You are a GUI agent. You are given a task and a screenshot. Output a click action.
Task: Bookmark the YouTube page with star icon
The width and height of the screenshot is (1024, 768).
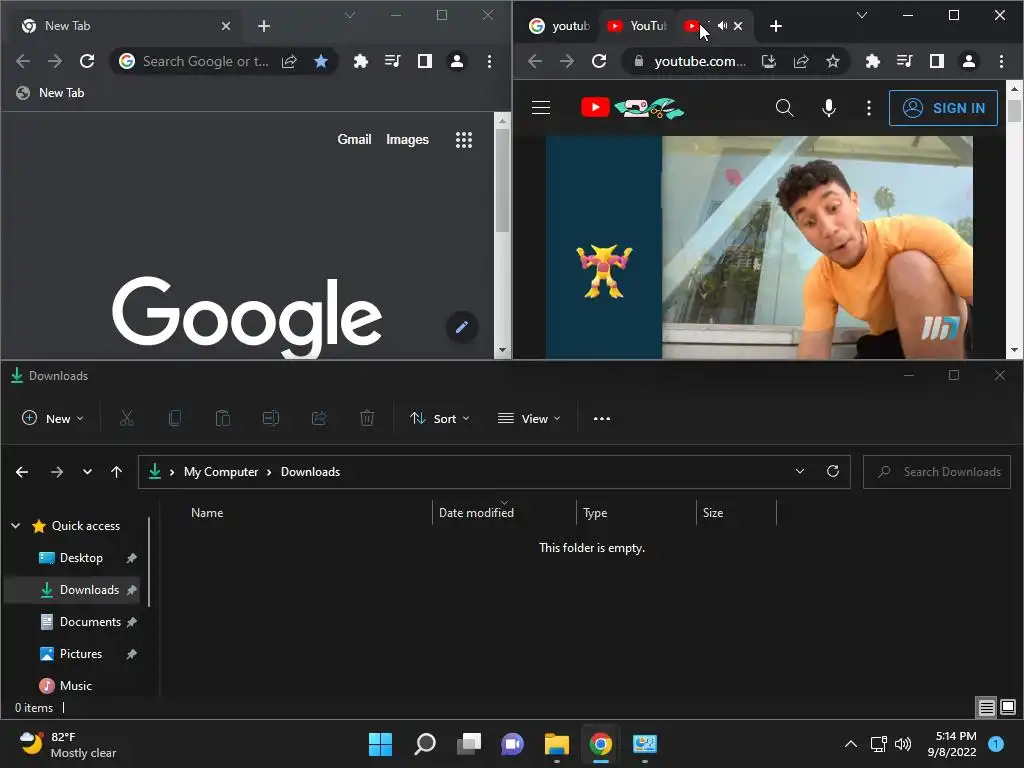tap(833, 61)
